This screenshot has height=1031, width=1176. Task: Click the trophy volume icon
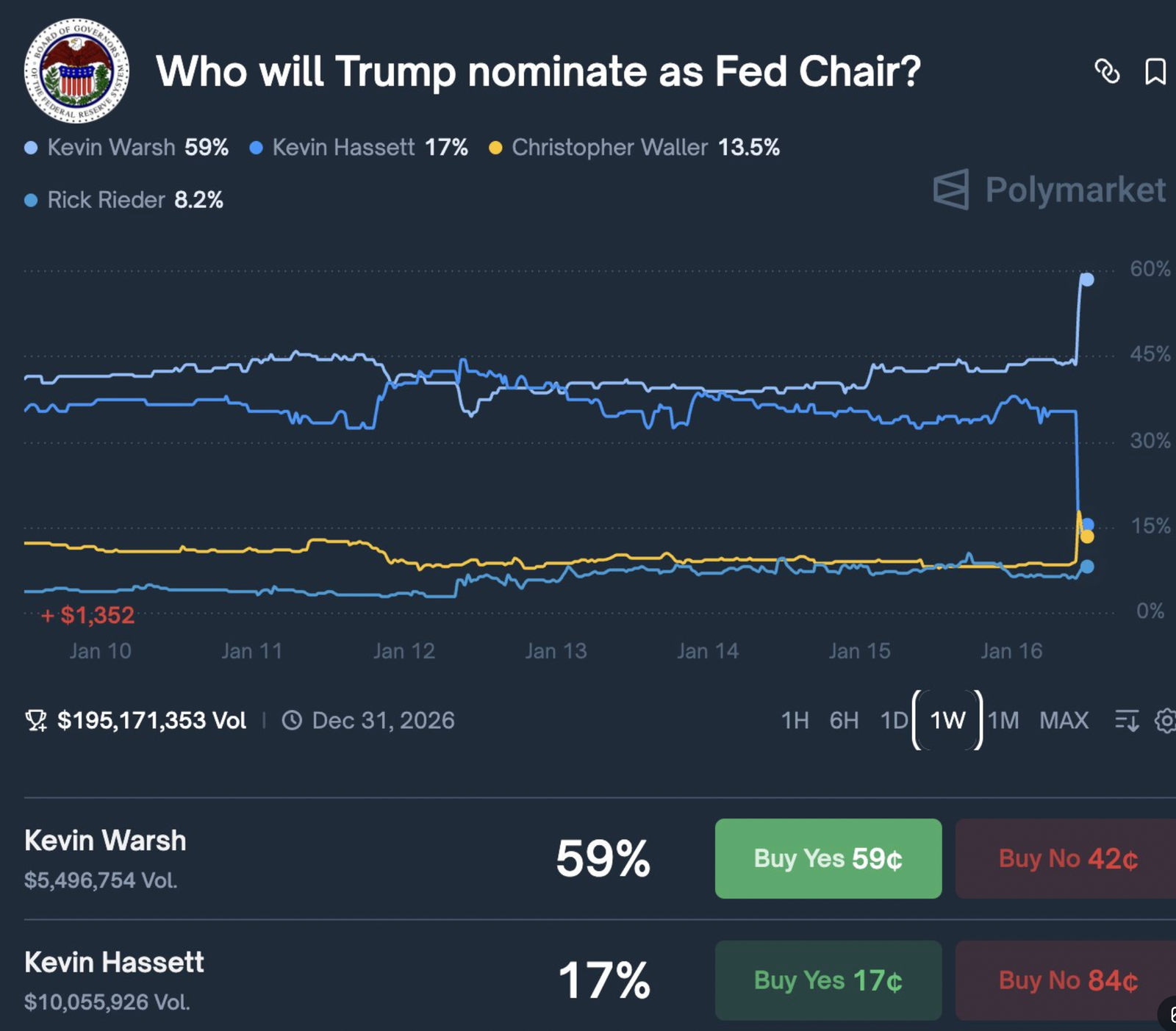(x=36, y=720)
